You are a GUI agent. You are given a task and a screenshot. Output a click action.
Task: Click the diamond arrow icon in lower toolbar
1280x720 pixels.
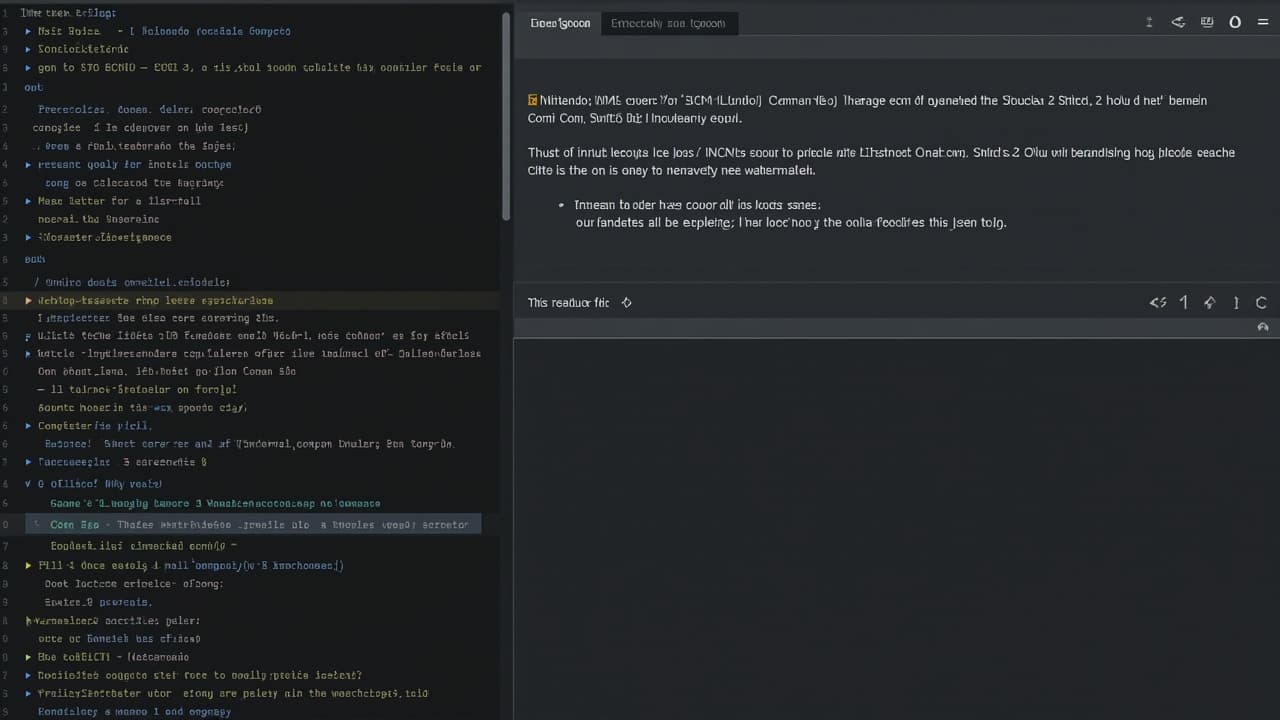[x=1209, y=302]
